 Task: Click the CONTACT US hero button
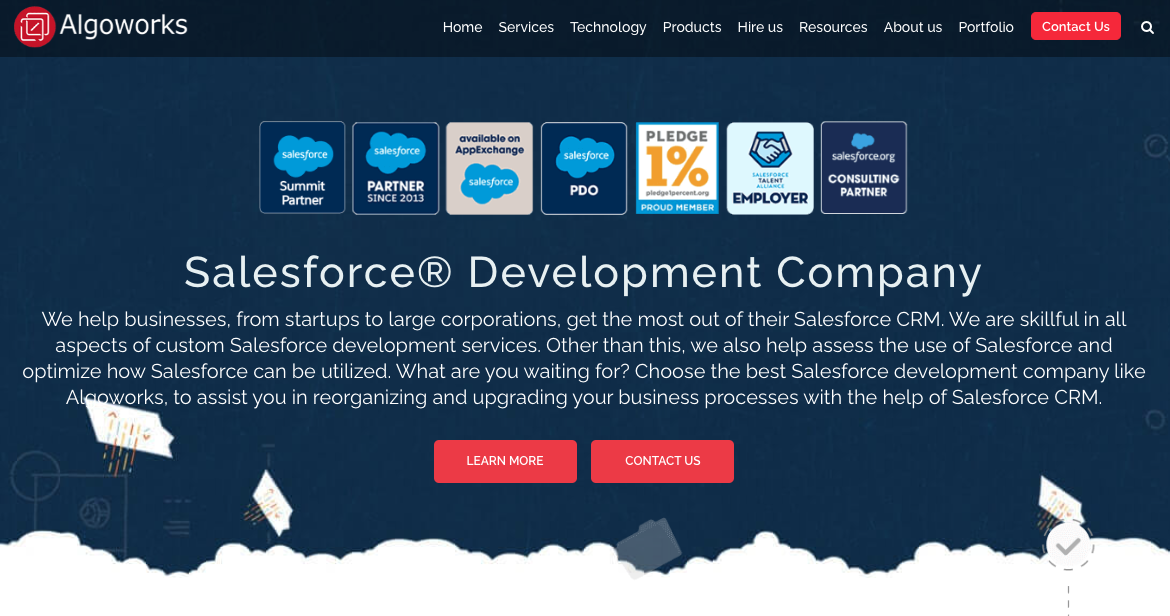coord(663,461)
